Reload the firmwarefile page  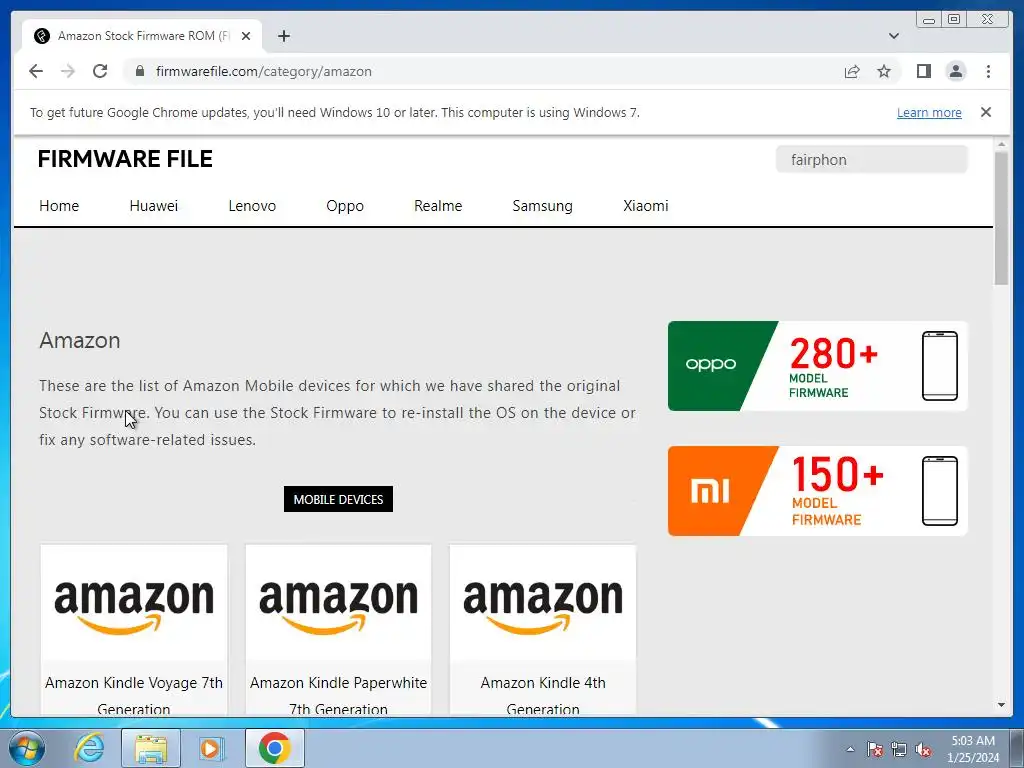[100, 71]
